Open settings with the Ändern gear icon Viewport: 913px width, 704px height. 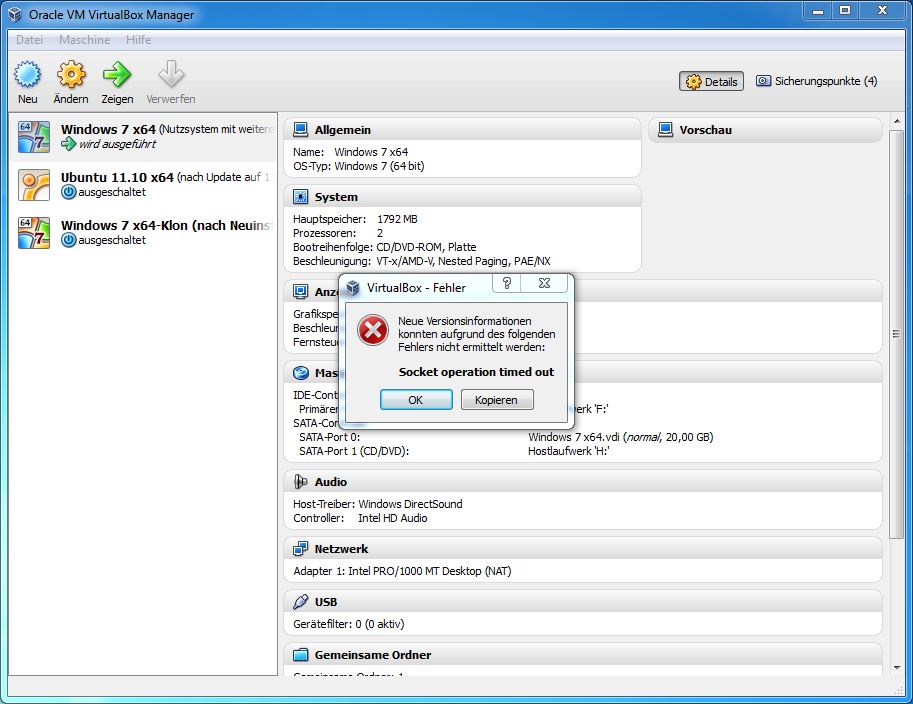pos(71,75)
